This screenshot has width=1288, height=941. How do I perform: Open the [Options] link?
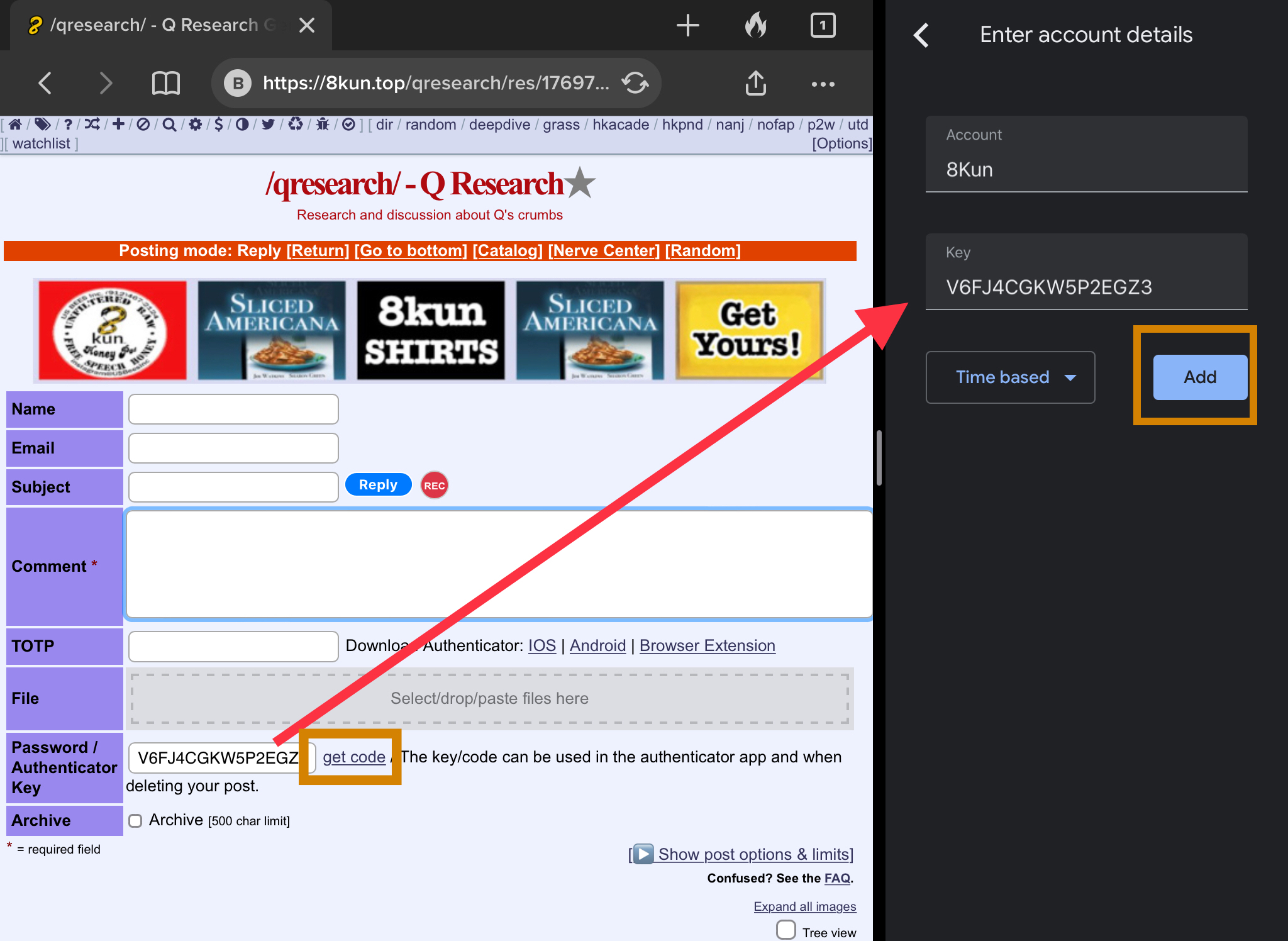coord(841,143)
